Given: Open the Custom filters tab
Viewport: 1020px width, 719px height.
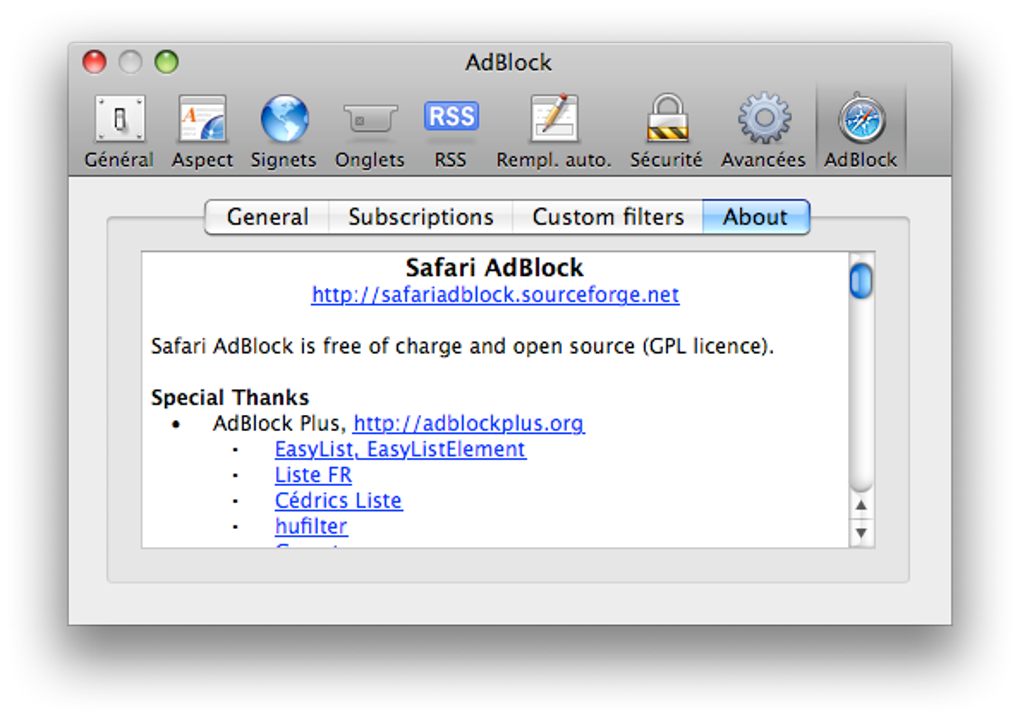Looking at the screenshot, I should tap(608, 217).
